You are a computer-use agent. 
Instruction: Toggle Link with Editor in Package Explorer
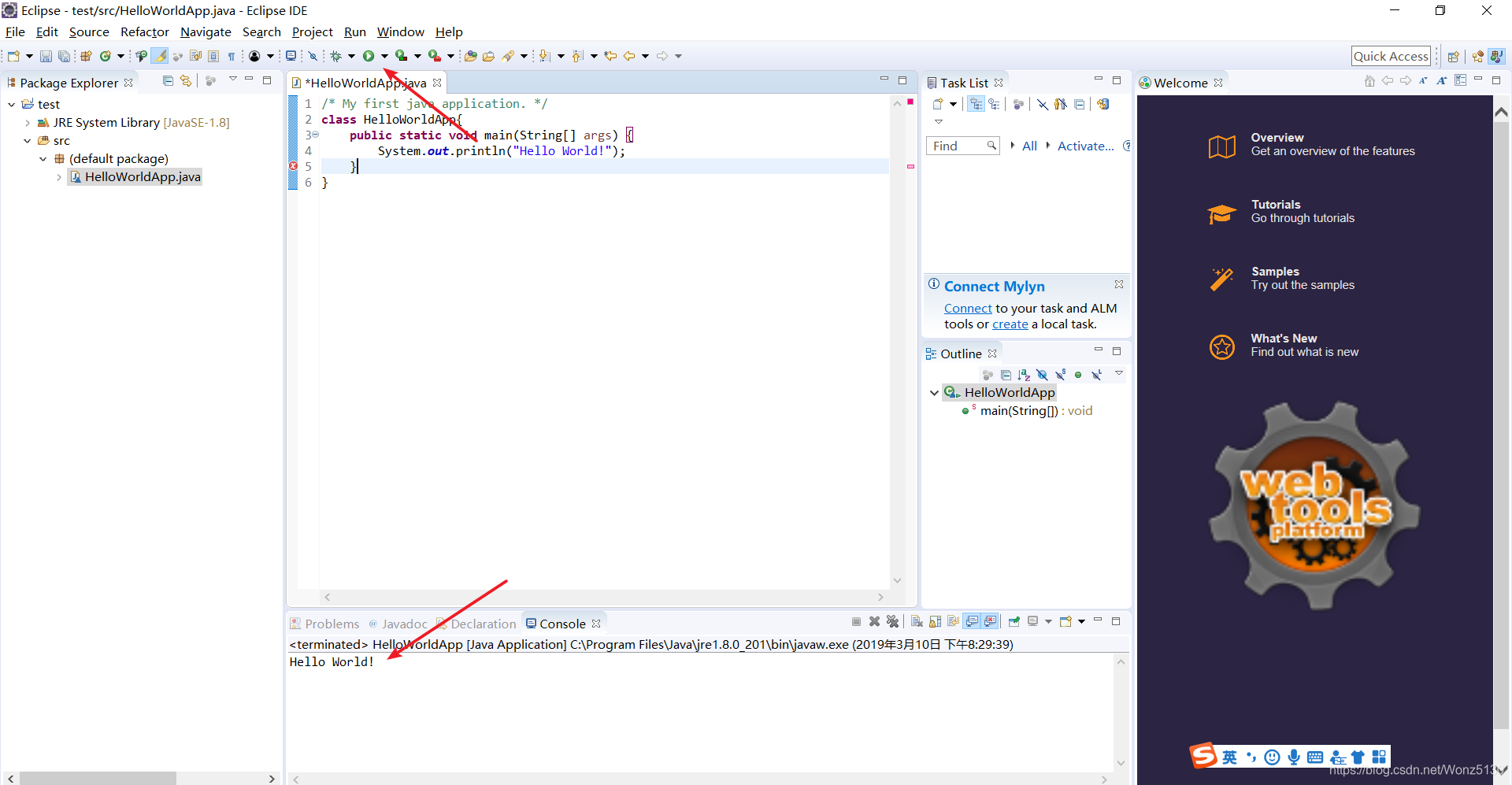(x=186, y=82)
